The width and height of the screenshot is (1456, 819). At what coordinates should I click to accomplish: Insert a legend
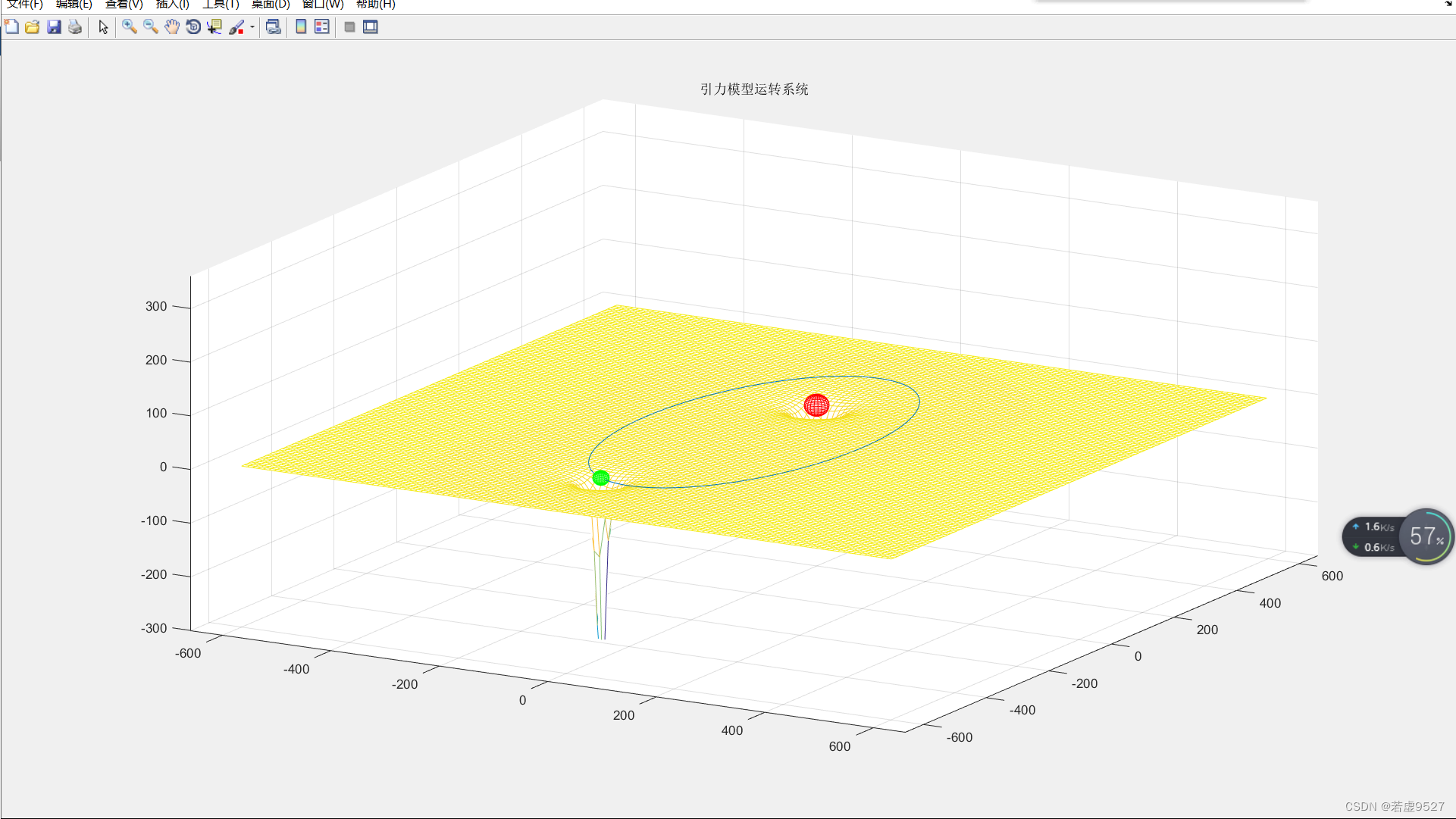[x=322, y=27]
